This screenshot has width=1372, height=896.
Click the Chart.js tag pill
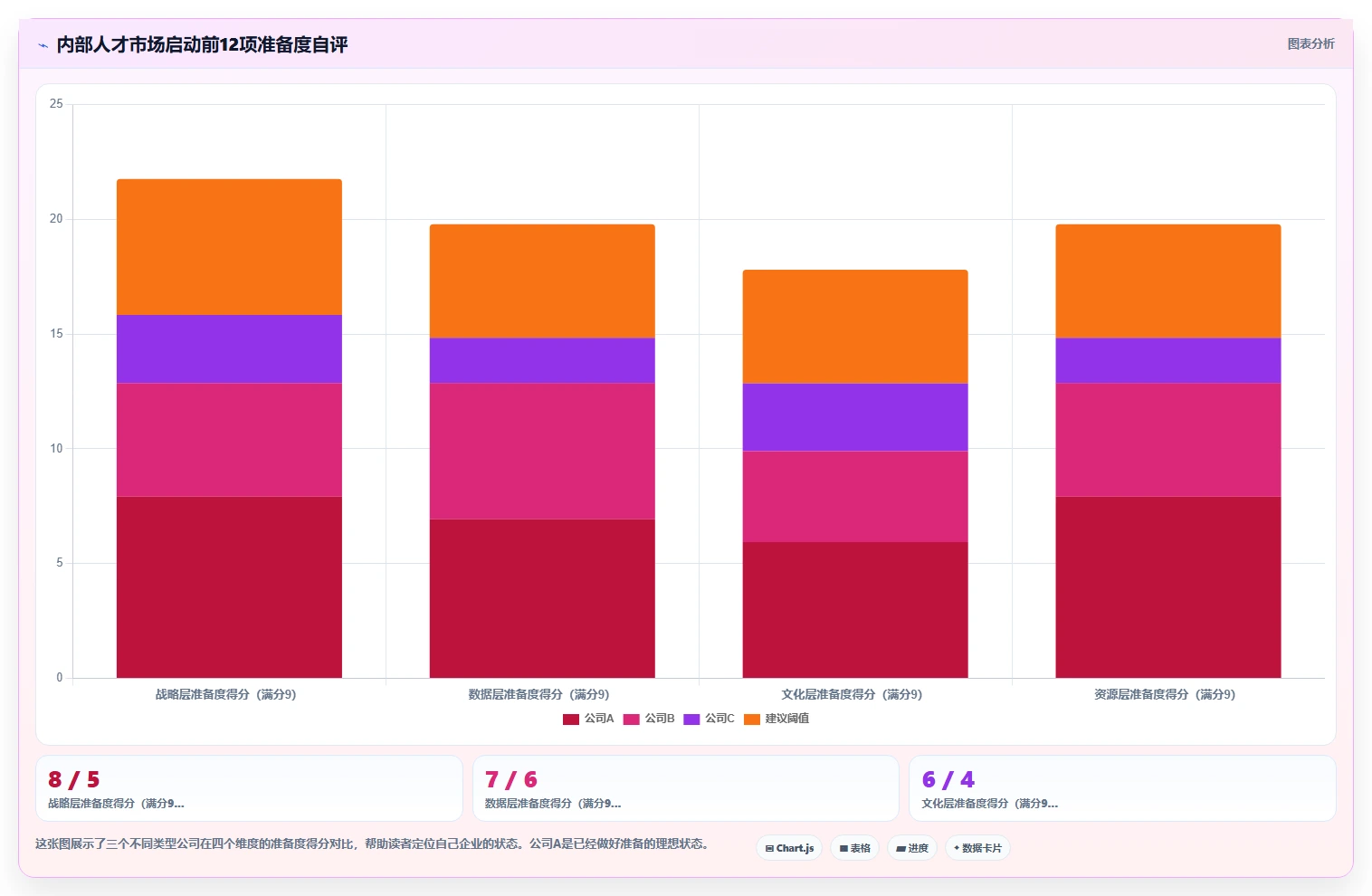click(x=789, y=848)
